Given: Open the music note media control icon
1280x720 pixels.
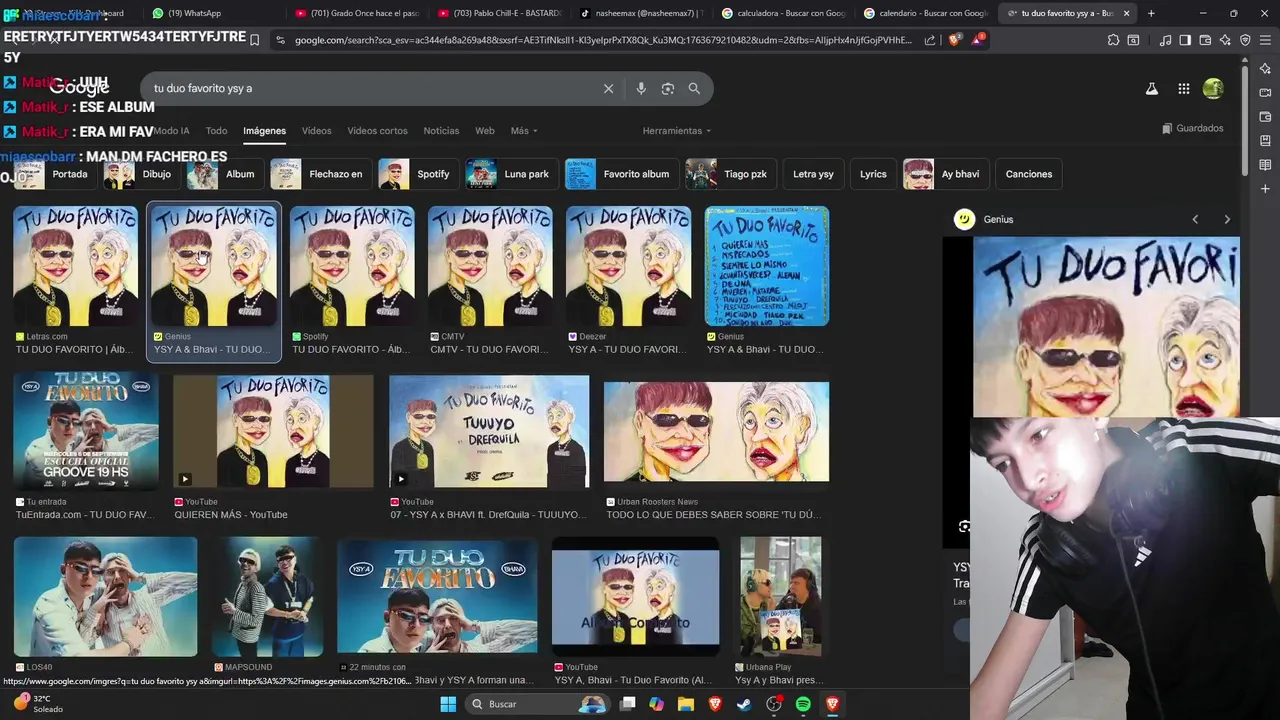Looking at the screenshot, I should [x=1166, y=40].
